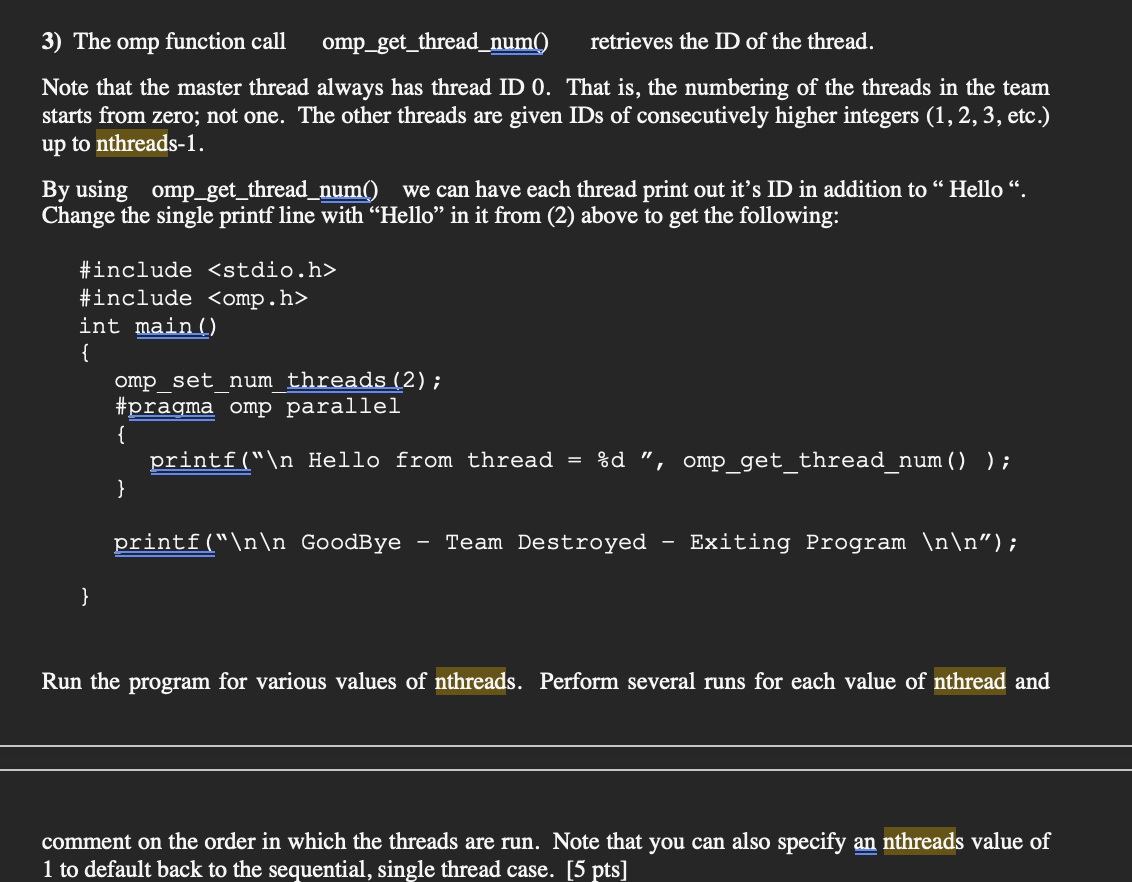Click the underlined omp_get_thread_num() function name

tap(434, 41)
